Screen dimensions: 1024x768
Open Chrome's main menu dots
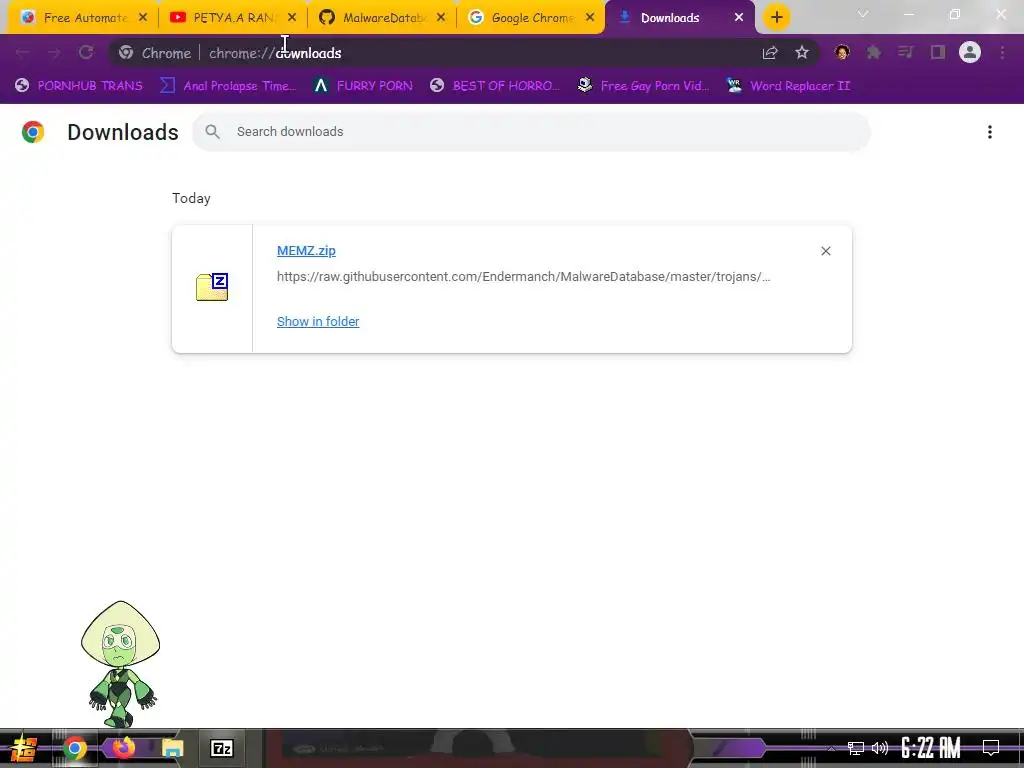[1002, 53]
